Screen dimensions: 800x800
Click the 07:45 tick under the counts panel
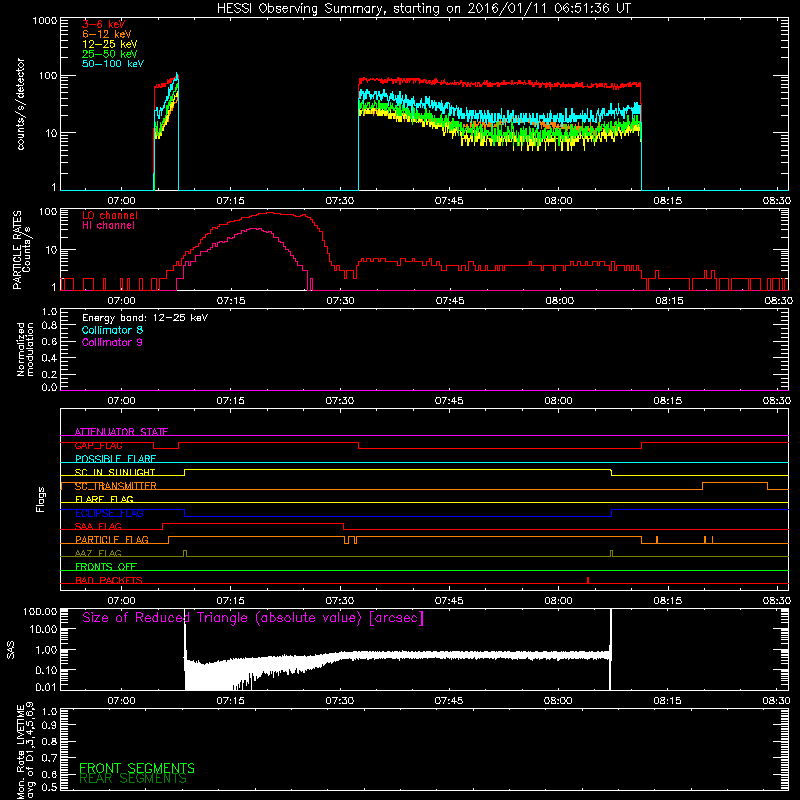click(x=449, y=201)
